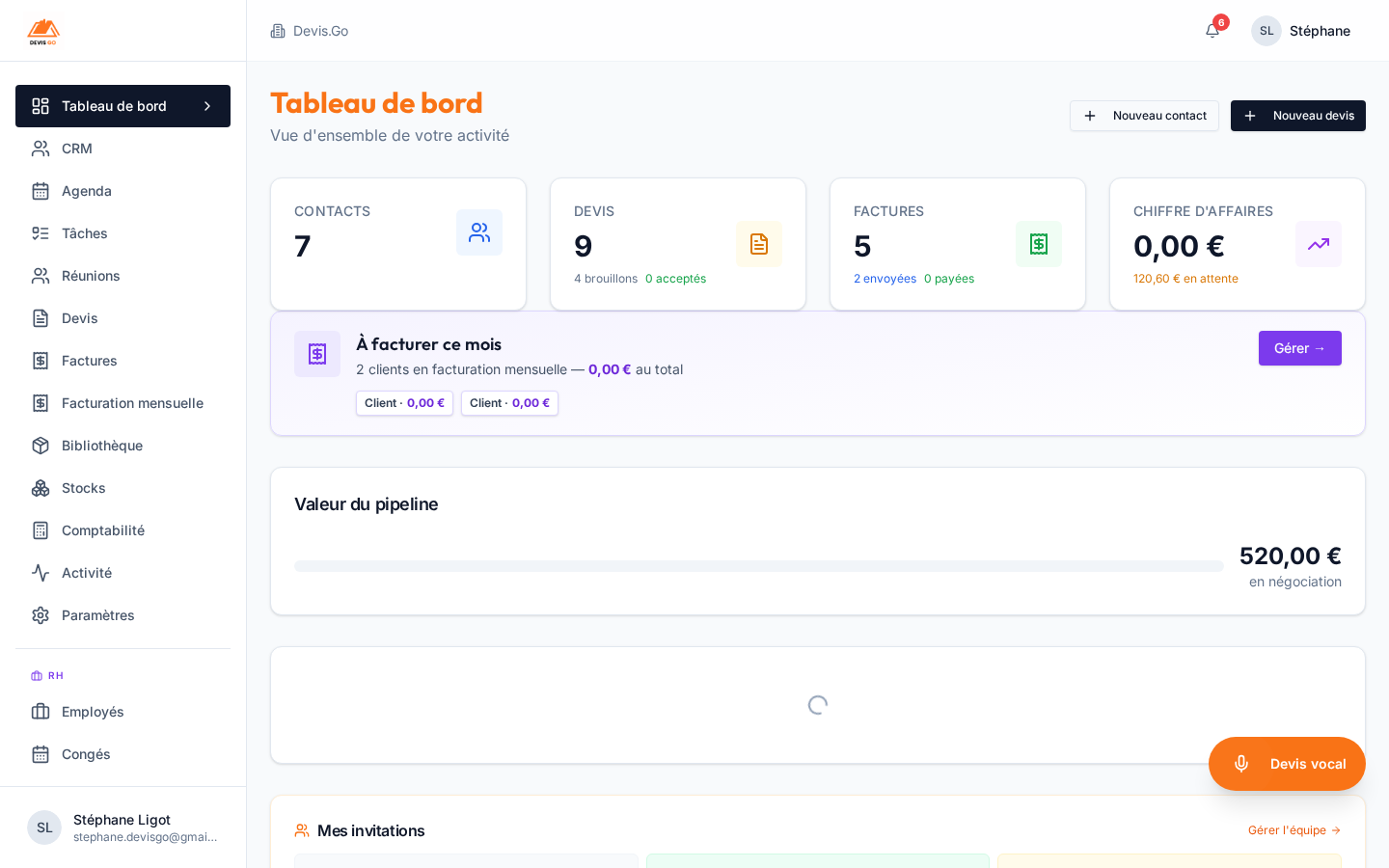Click the first Client 0,00 € chip

(x=404, y=403)
